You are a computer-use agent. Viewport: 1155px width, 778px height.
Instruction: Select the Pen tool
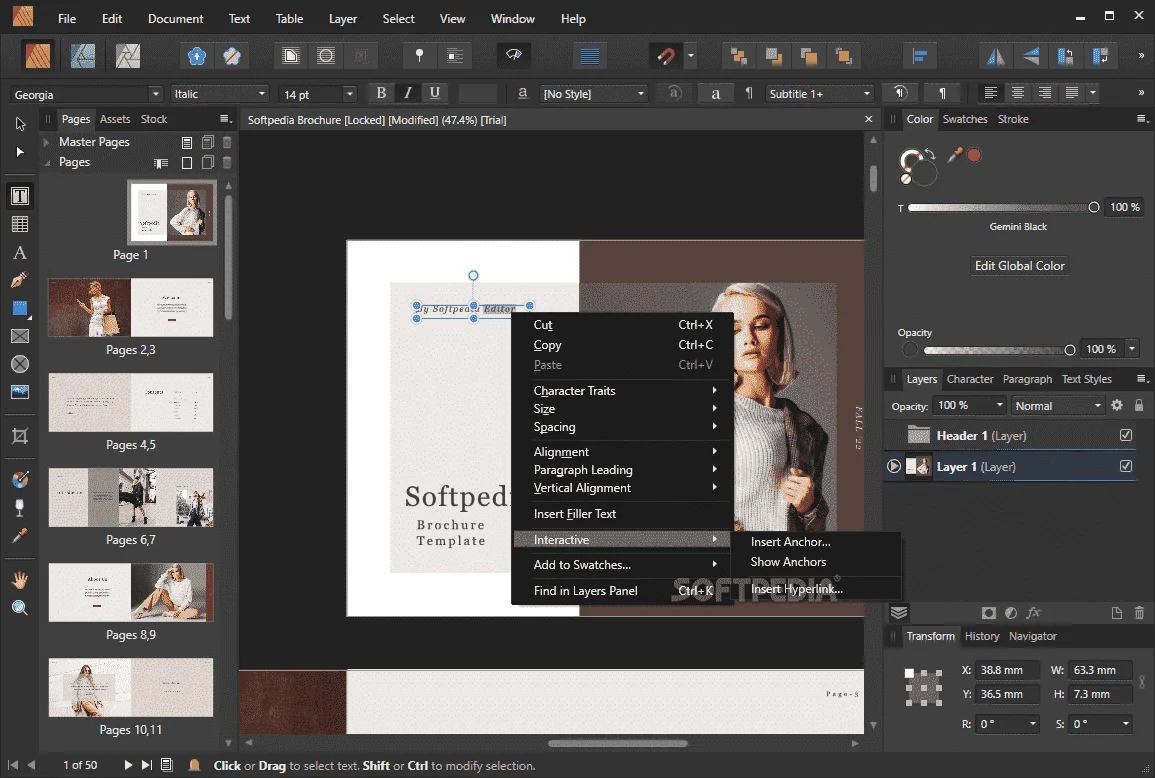20,280
